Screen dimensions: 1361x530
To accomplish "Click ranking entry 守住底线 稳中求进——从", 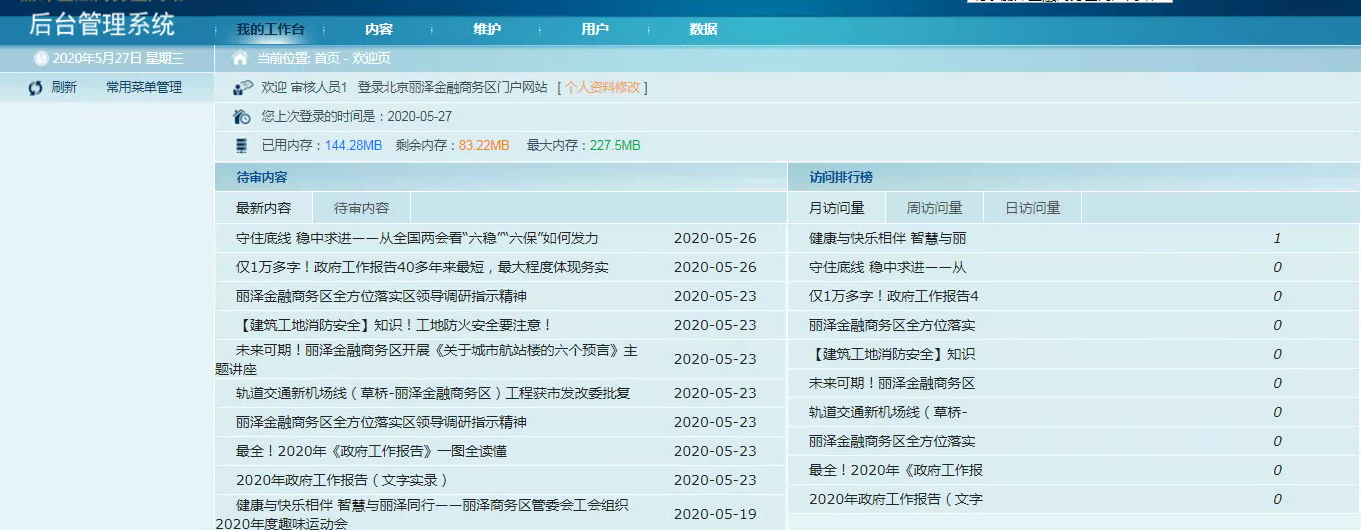I will pos(888,268).
